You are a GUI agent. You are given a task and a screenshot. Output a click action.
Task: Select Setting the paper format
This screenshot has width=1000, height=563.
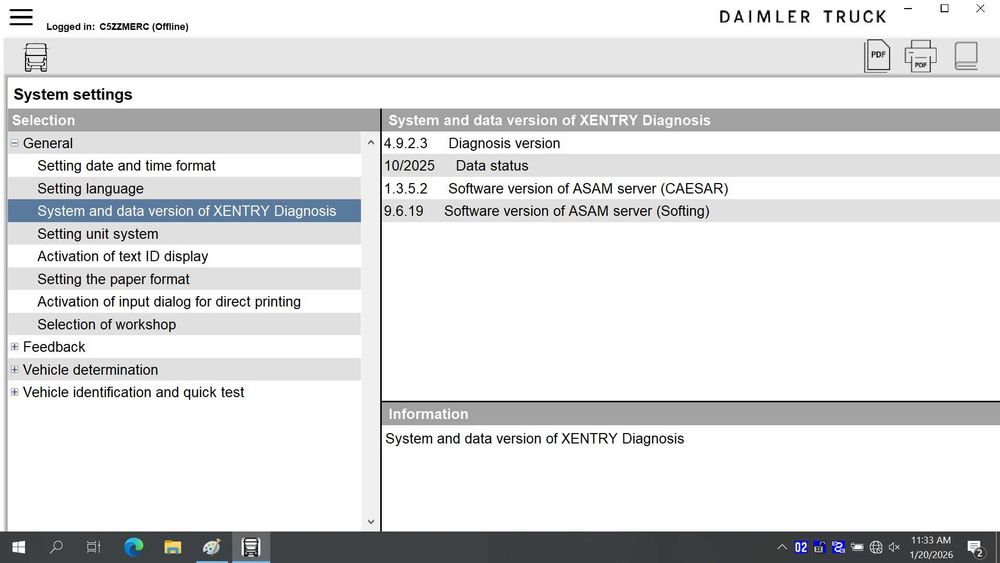184,279
